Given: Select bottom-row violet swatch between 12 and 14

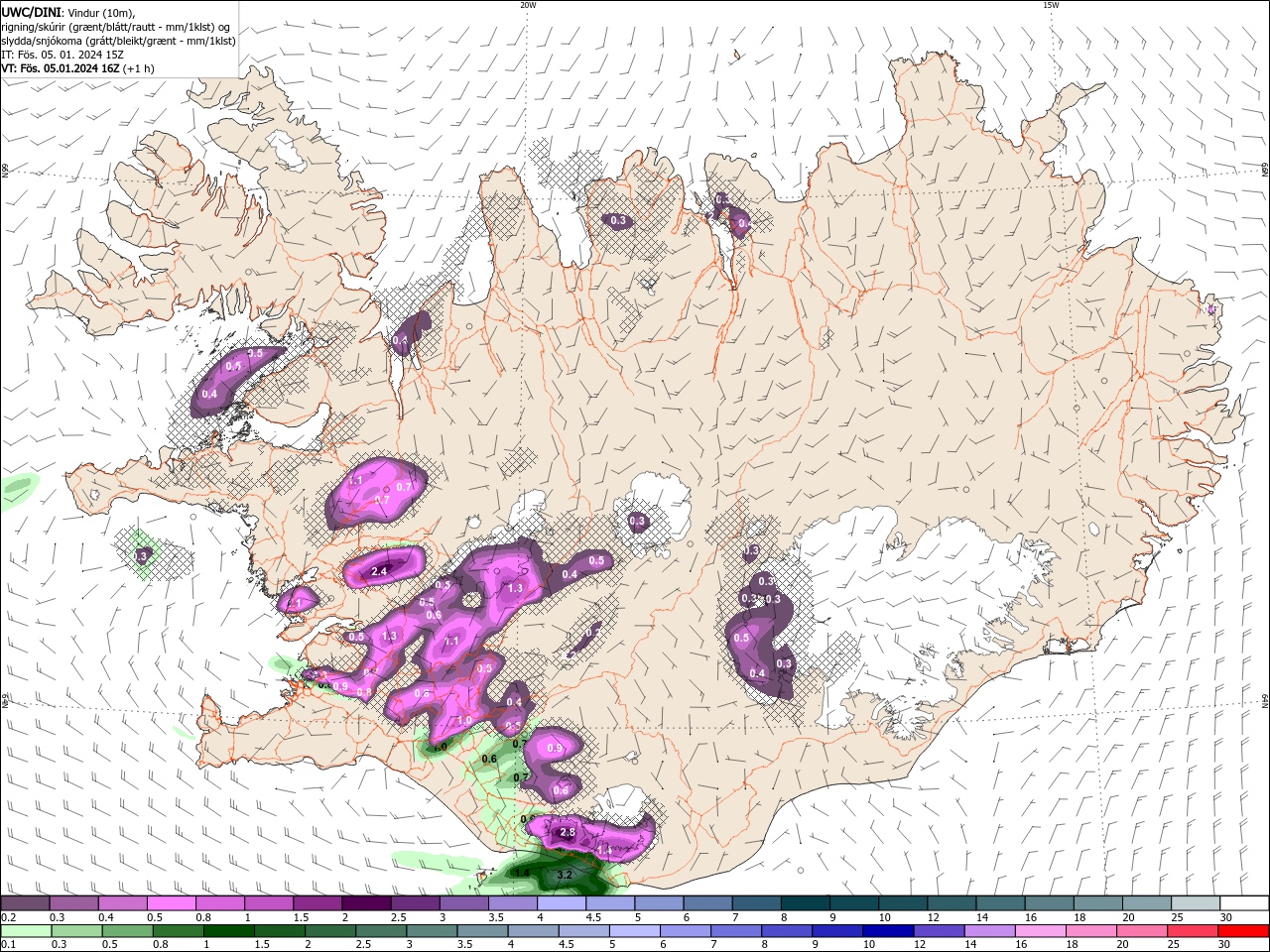Looking at the screenshot, I should 939,931.
